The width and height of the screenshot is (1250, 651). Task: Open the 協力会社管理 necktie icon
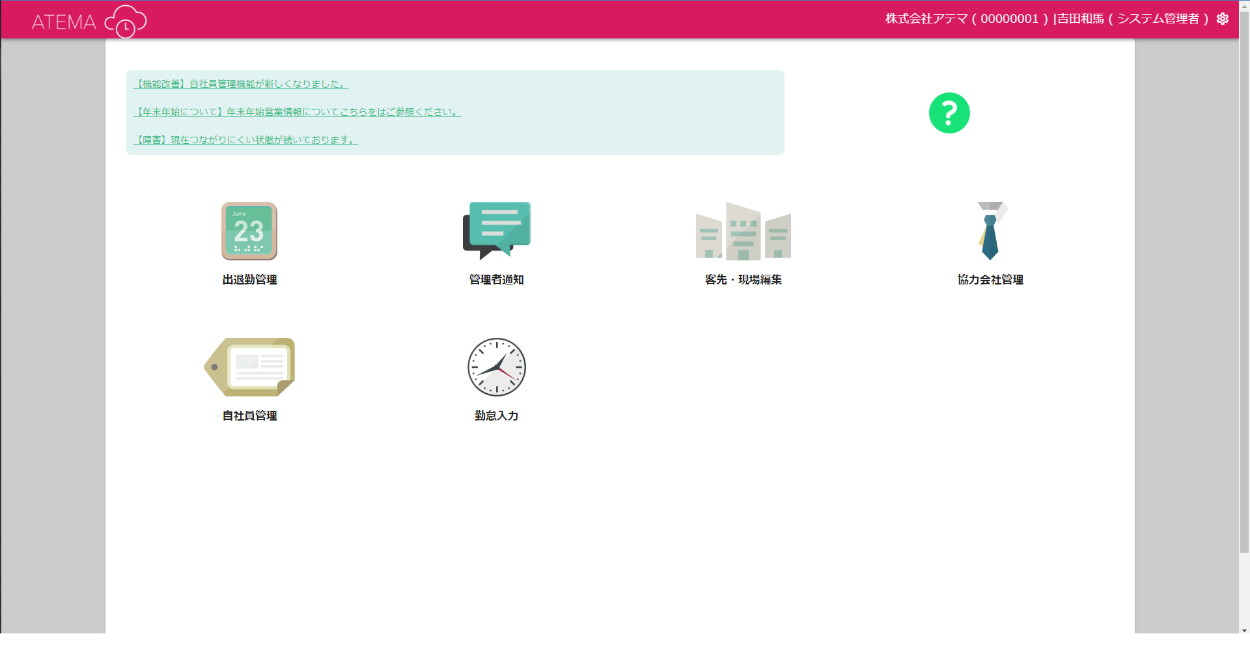[x=990, y=231]
